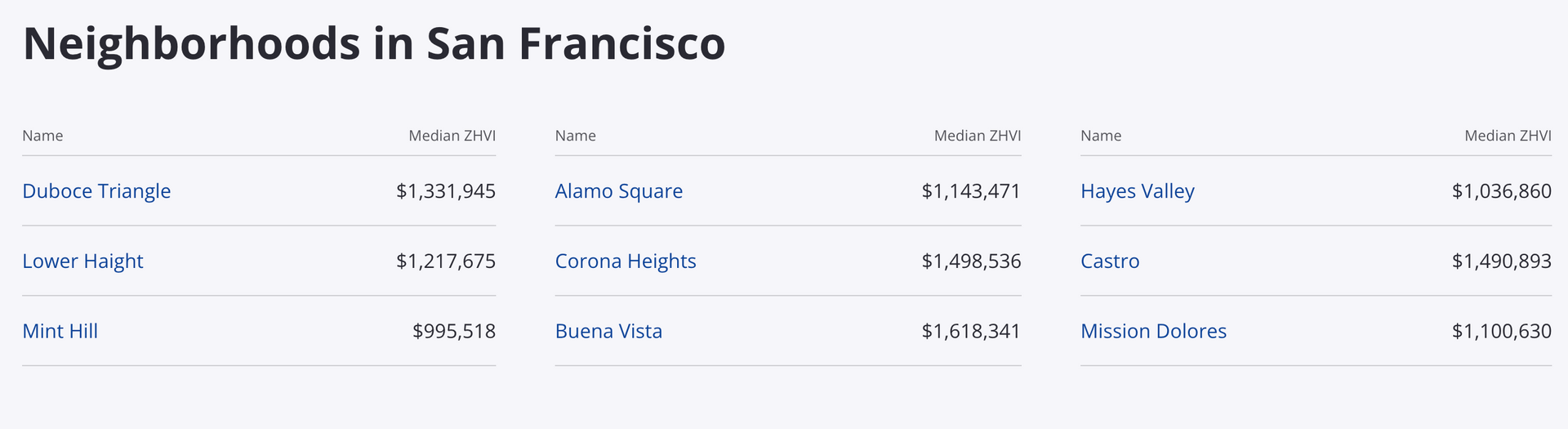The image size is (1568, 429).
Task: Go to the Mint Hill page
Action: pyautogui.click(x=60, y=331)
